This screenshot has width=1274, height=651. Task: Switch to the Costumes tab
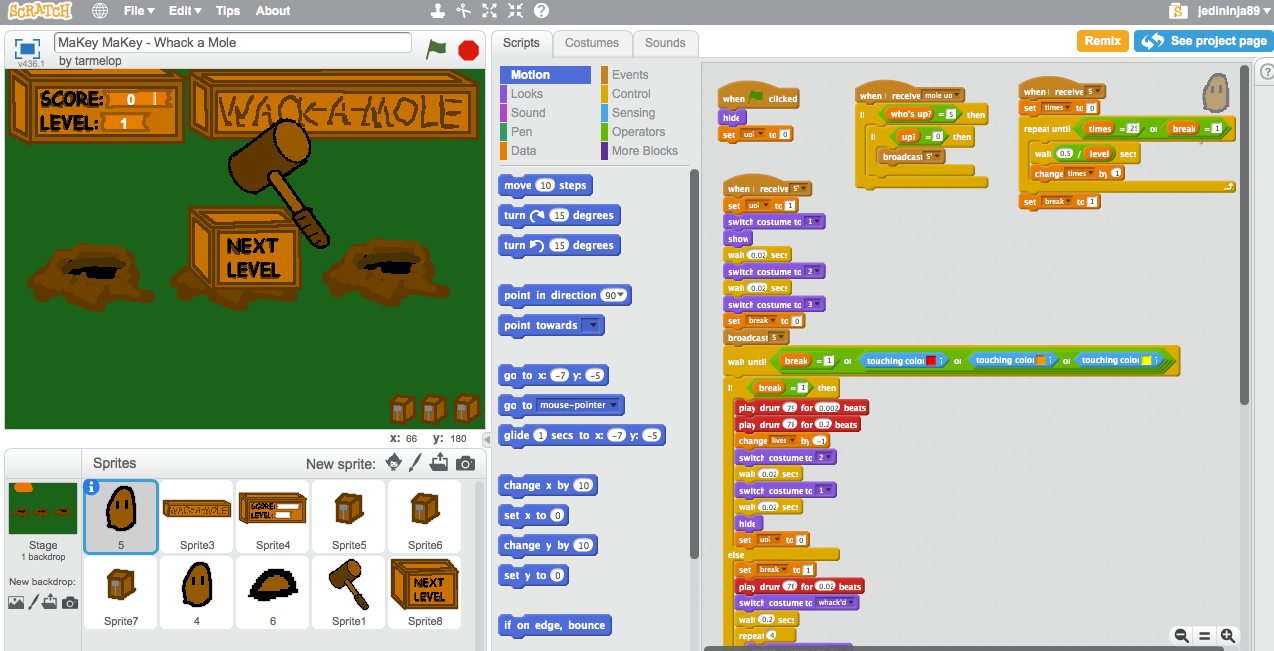(592, 43)
